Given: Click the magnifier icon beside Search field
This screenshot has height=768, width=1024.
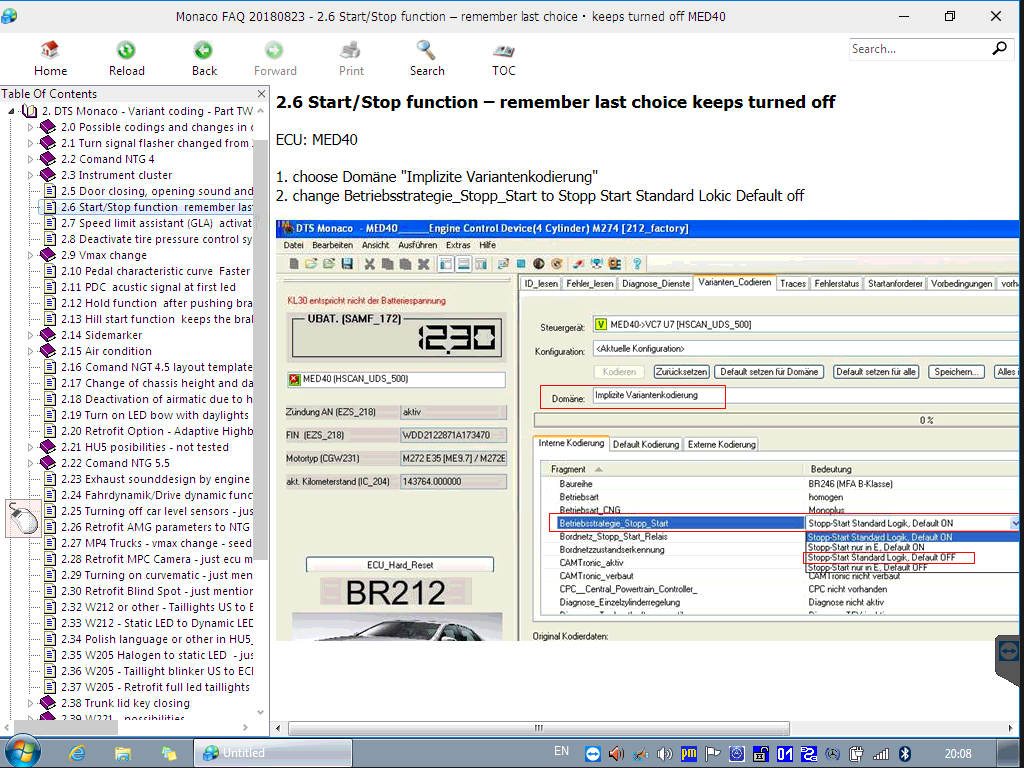Looking at the screenshot, I should pos(999,48).
